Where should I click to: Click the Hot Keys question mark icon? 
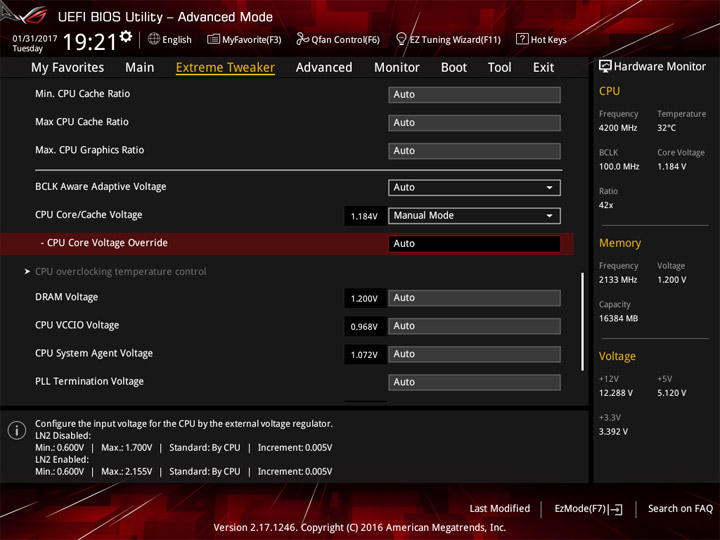[x=522, y=39]
